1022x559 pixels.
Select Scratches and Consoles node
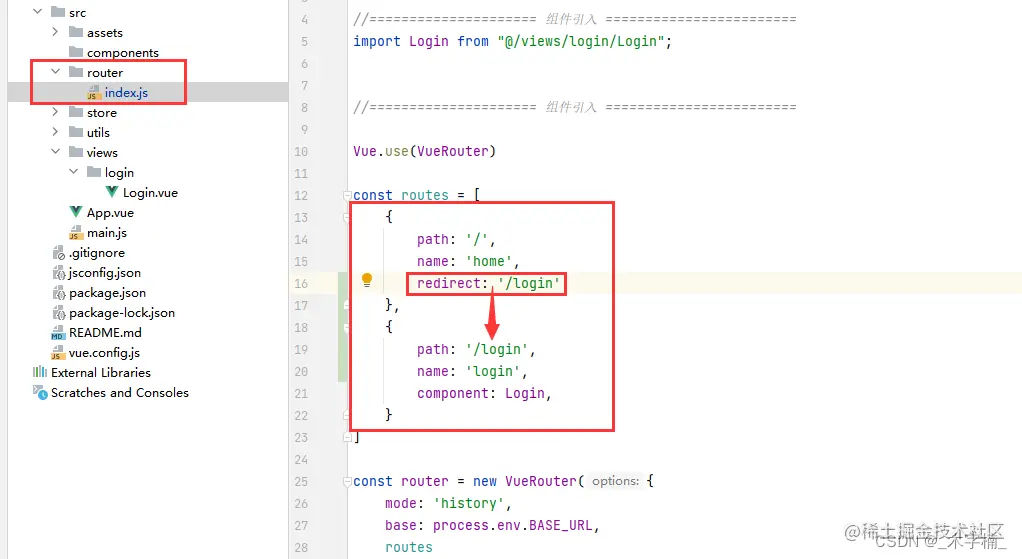pyautogui.click(x=120, y=393)
